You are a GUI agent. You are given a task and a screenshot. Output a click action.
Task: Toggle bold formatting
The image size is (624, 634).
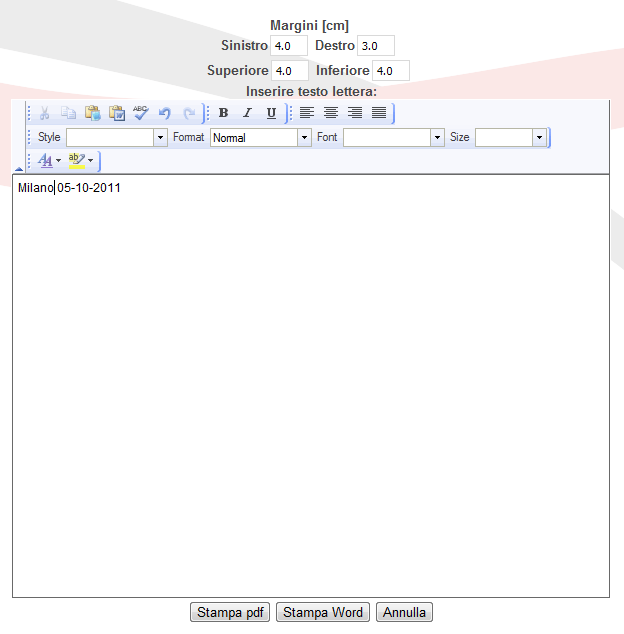[x=223, y=113]
